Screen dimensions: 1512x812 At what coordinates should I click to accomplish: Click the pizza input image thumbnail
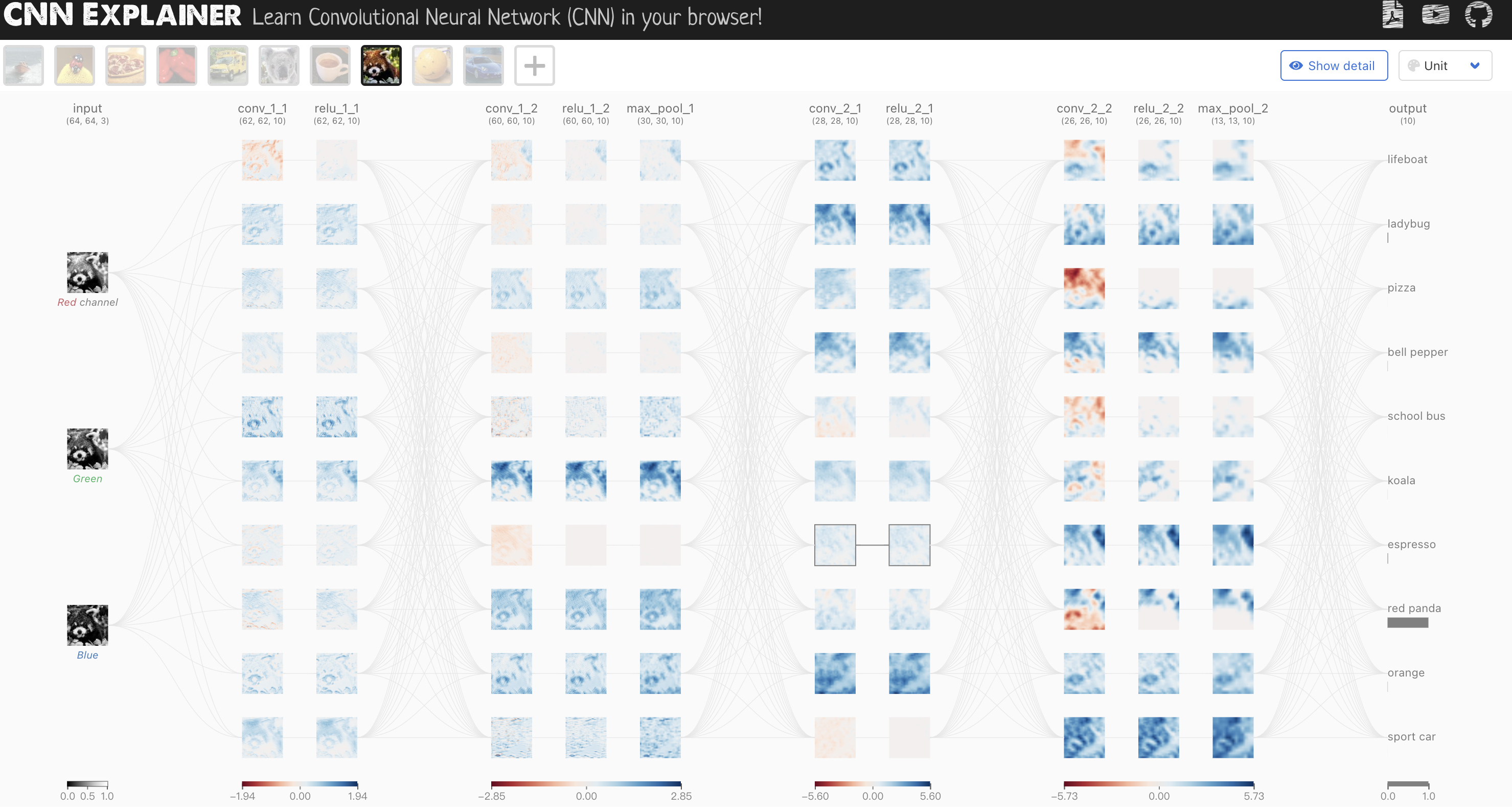(125, 65)
